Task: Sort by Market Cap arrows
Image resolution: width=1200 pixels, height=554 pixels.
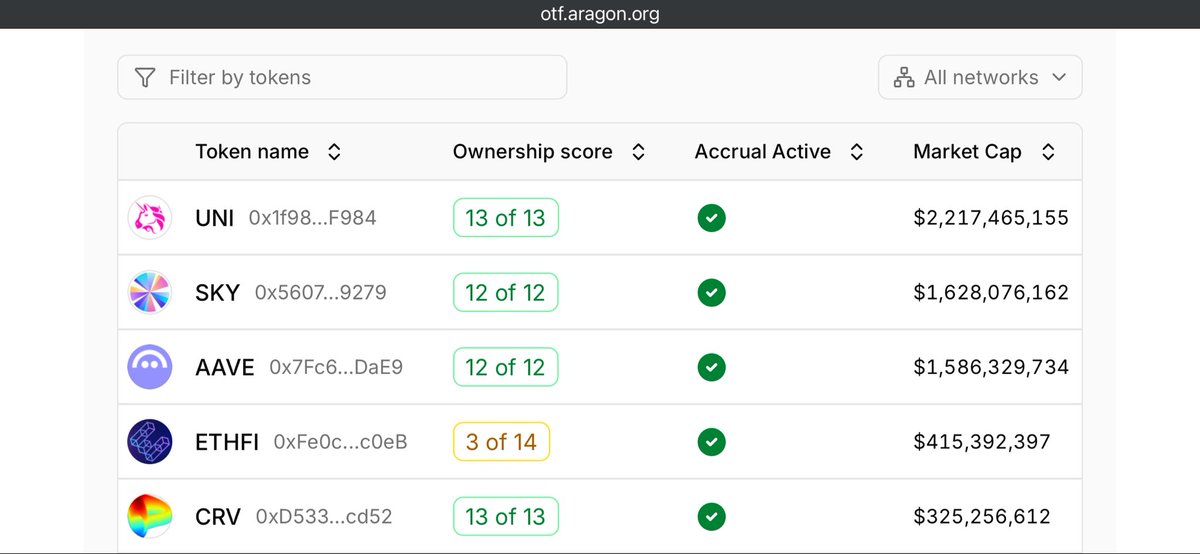Action: pos(1047,152)
